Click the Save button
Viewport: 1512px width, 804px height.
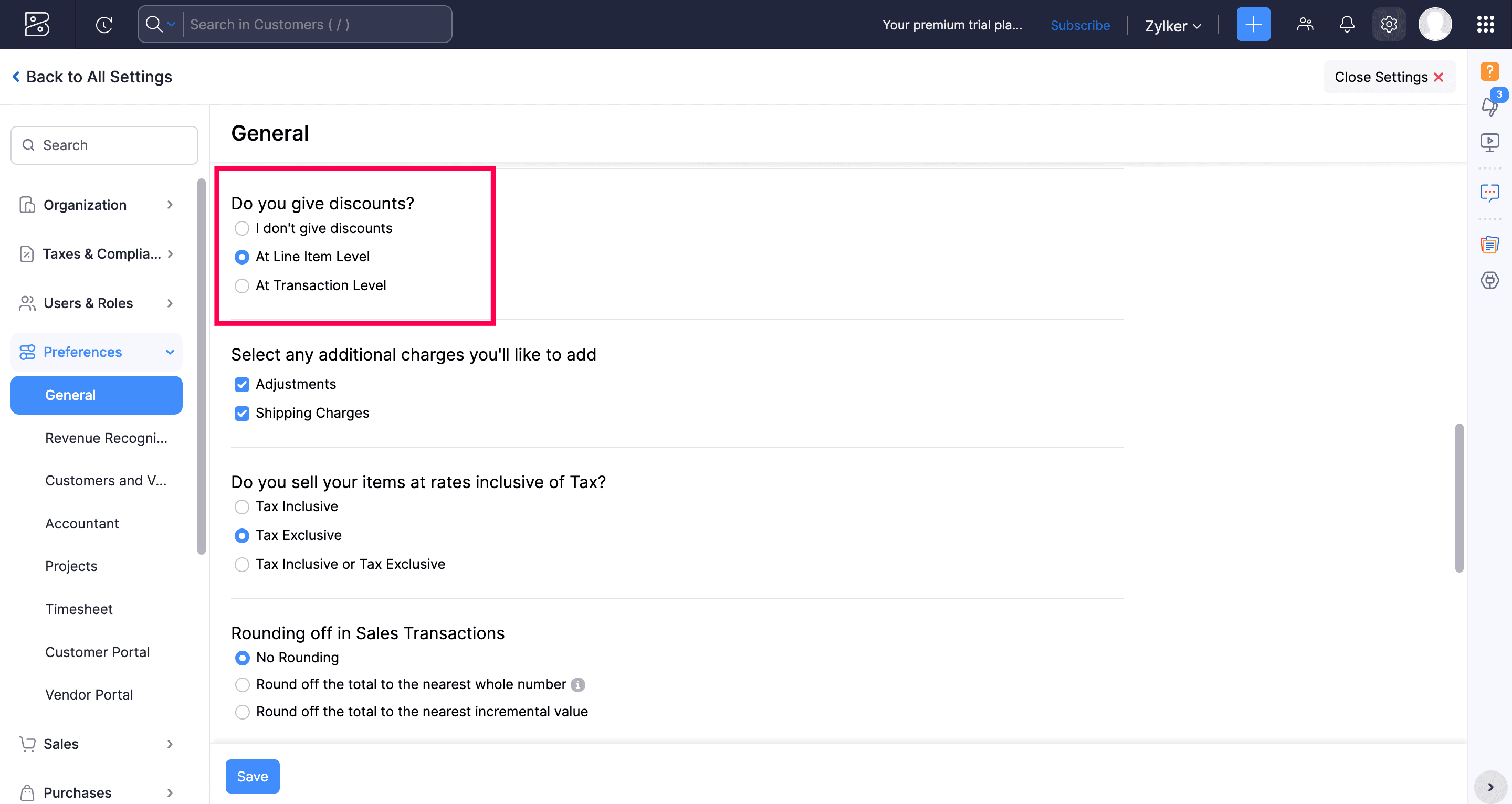[x=253, y=776]
